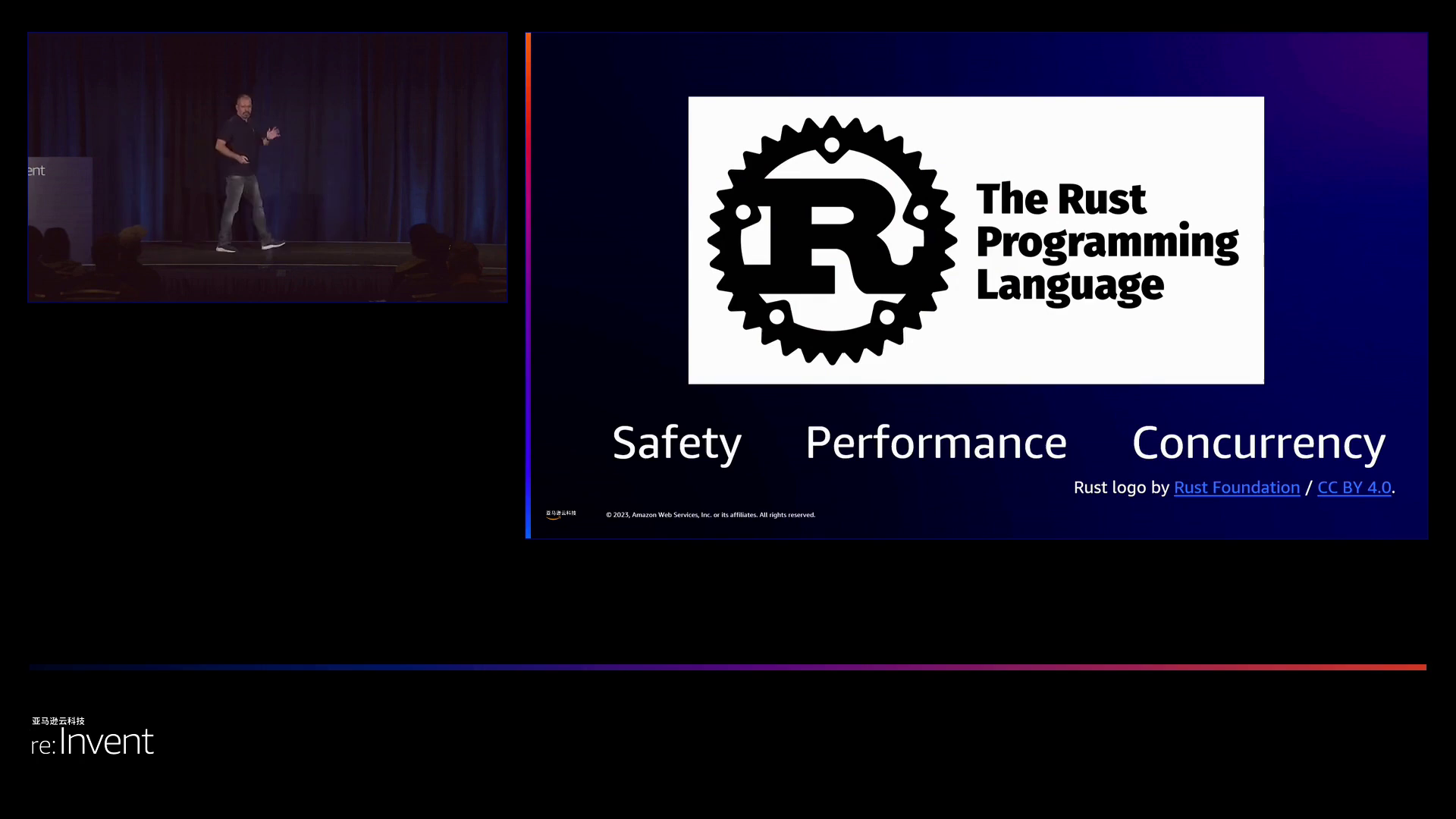Open the Rust Foundation link
1456x819 pixels.
(1236, 488)
